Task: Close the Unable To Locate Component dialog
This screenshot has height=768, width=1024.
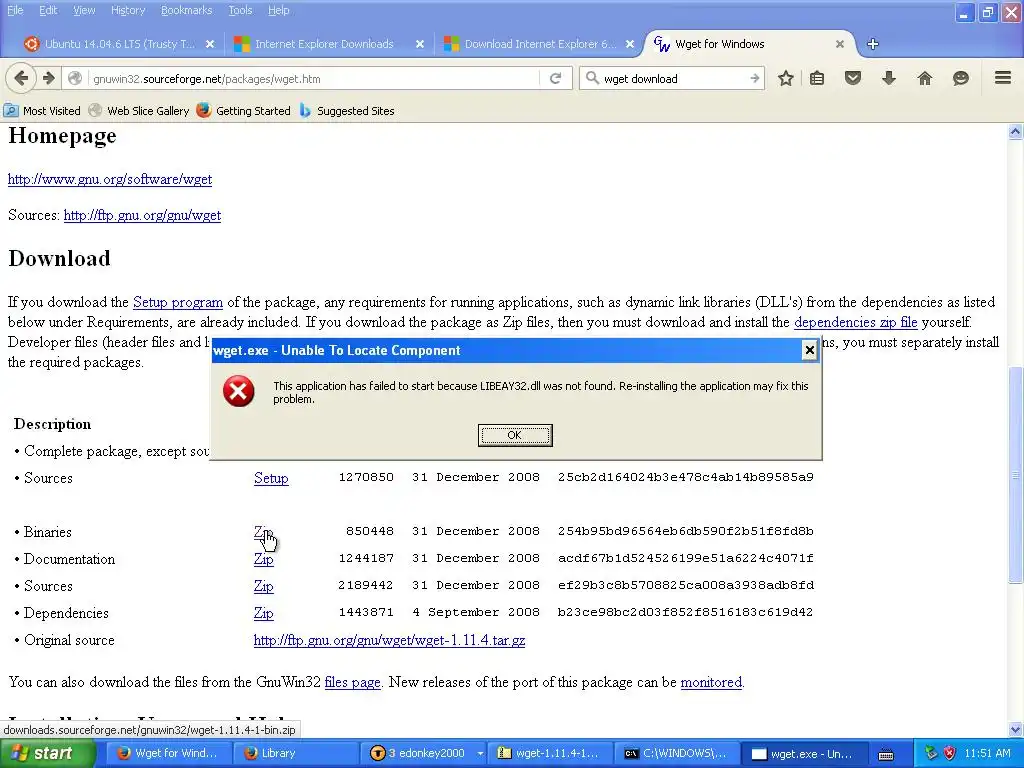Action: pyautogui.click(x=809, y=350)
